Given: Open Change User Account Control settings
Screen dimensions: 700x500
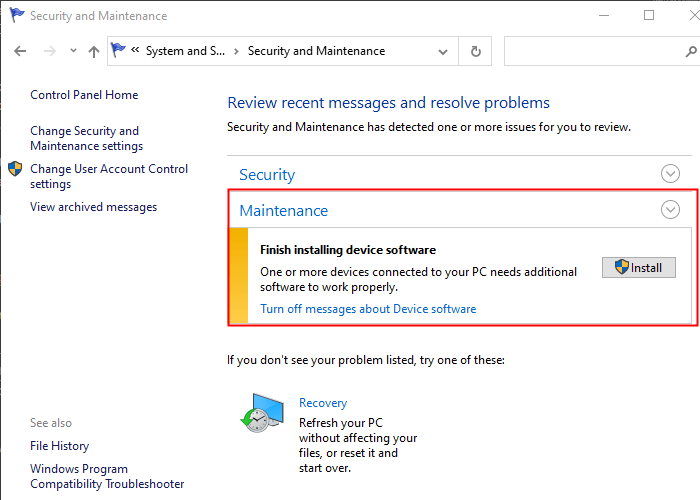Looking at the screenshot, I should coord(109,176).
